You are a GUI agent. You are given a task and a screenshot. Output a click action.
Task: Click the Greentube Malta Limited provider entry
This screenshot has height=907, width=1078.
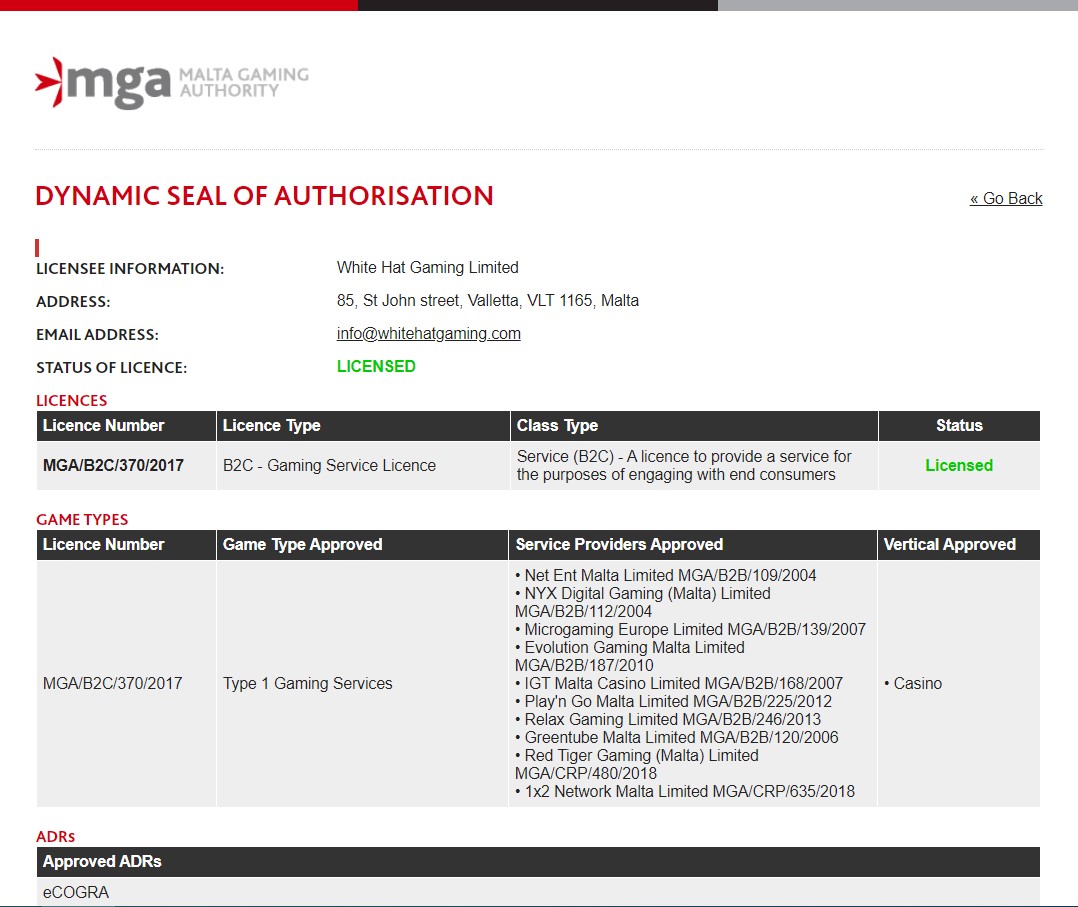(677, 737)
